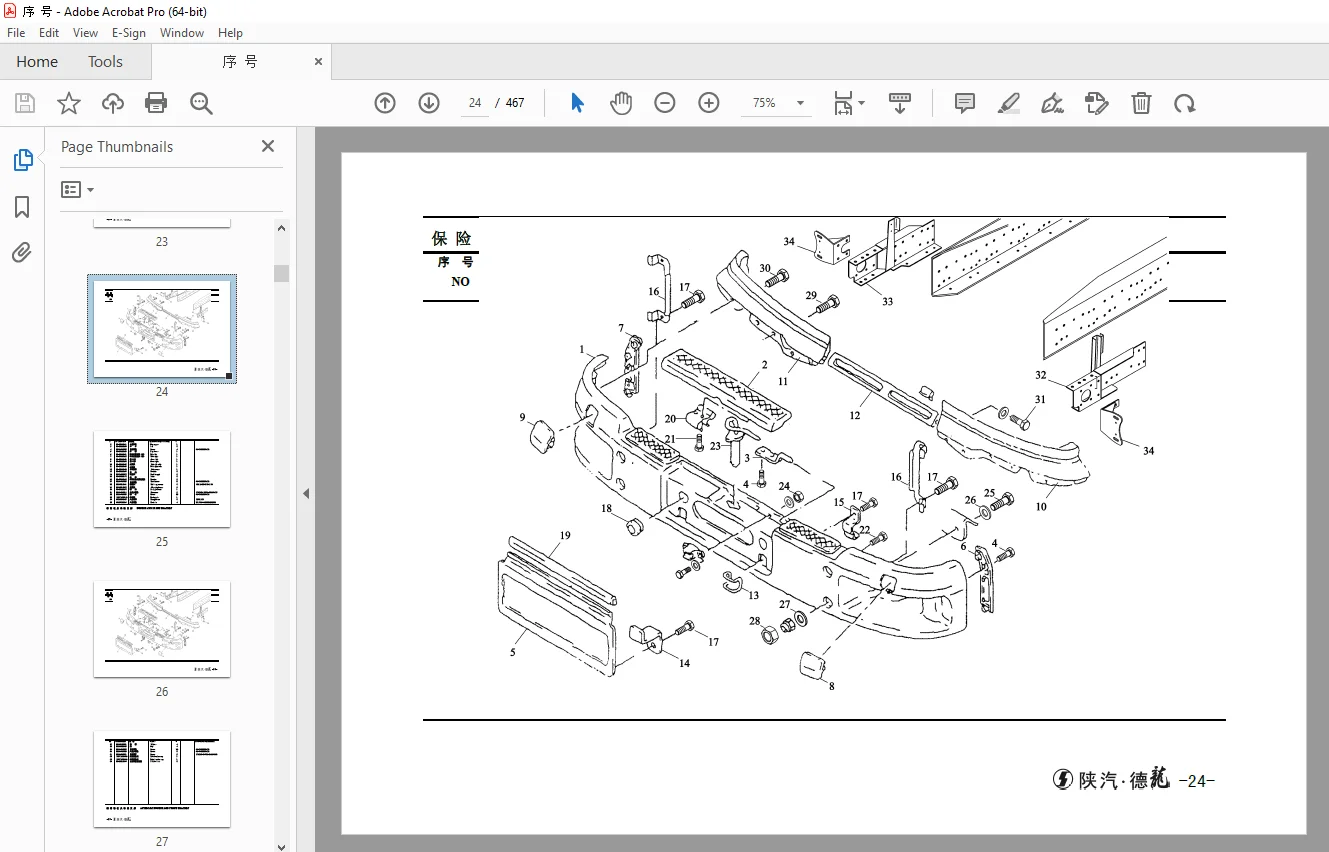Image resolution: width=1329 pixels, height=852 pixels.
Task: Select the page 27 thumbnail
Action: [162, 779]
